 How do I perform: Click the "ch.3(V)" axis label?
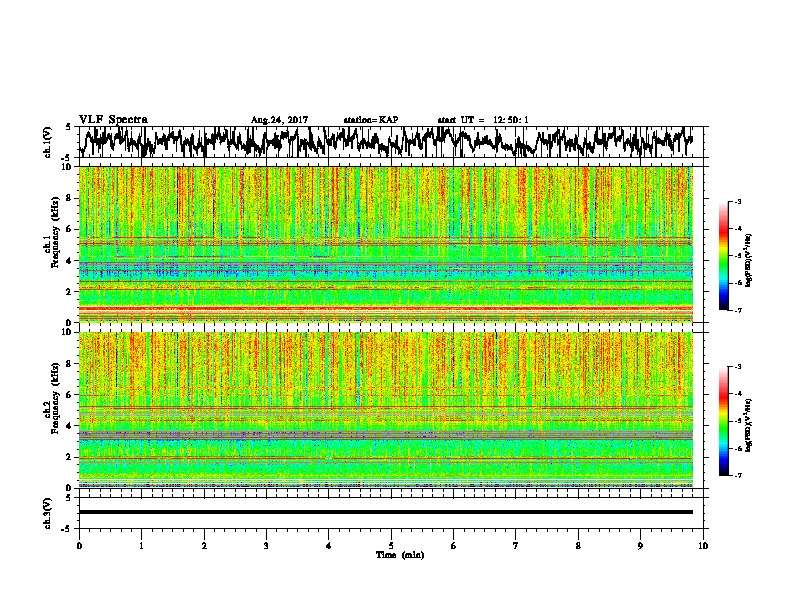click(x=48, y=513)
